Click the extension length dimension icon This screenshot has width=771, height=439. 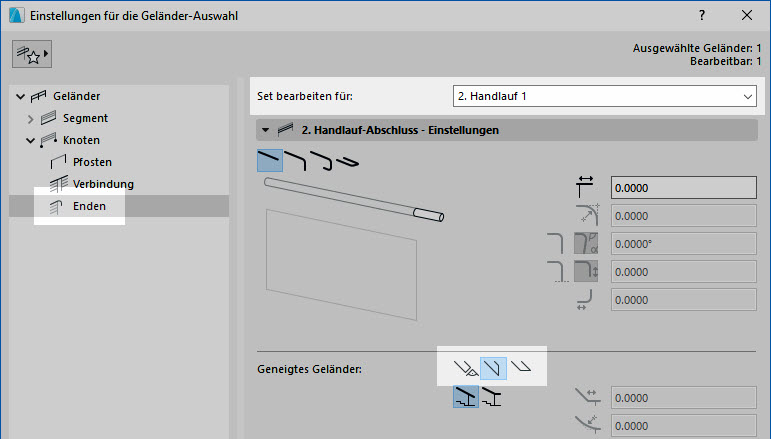[x=585, y=187]
